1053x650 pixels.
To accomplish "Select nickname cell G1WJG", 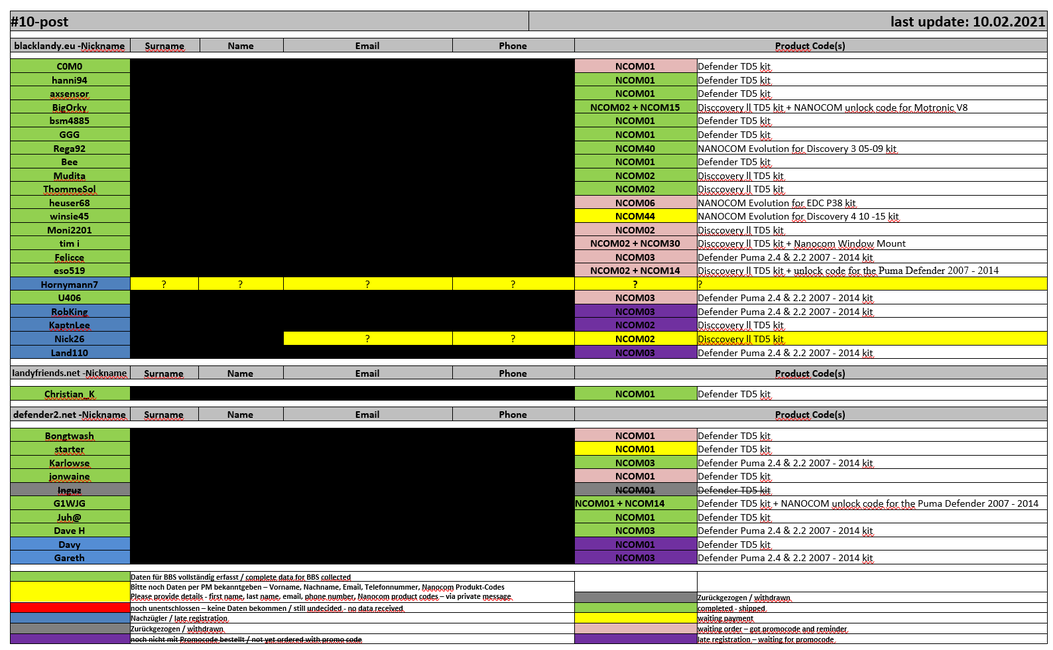I will [x=70, y=504].
